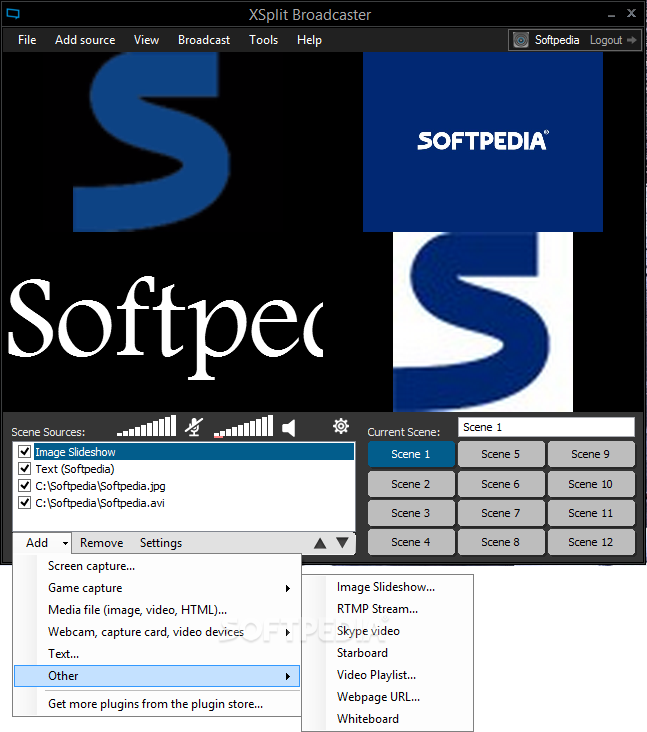
Task: Expand Game capture submenu arrow
Action: [288, 588]
